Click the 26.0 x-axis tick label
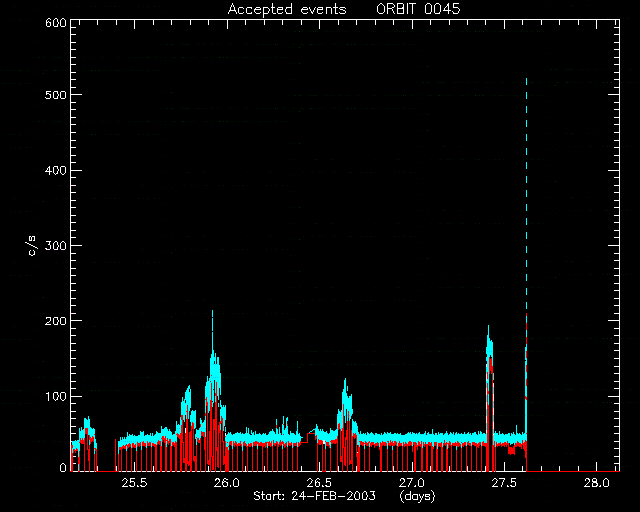 (x=227, y=483)
